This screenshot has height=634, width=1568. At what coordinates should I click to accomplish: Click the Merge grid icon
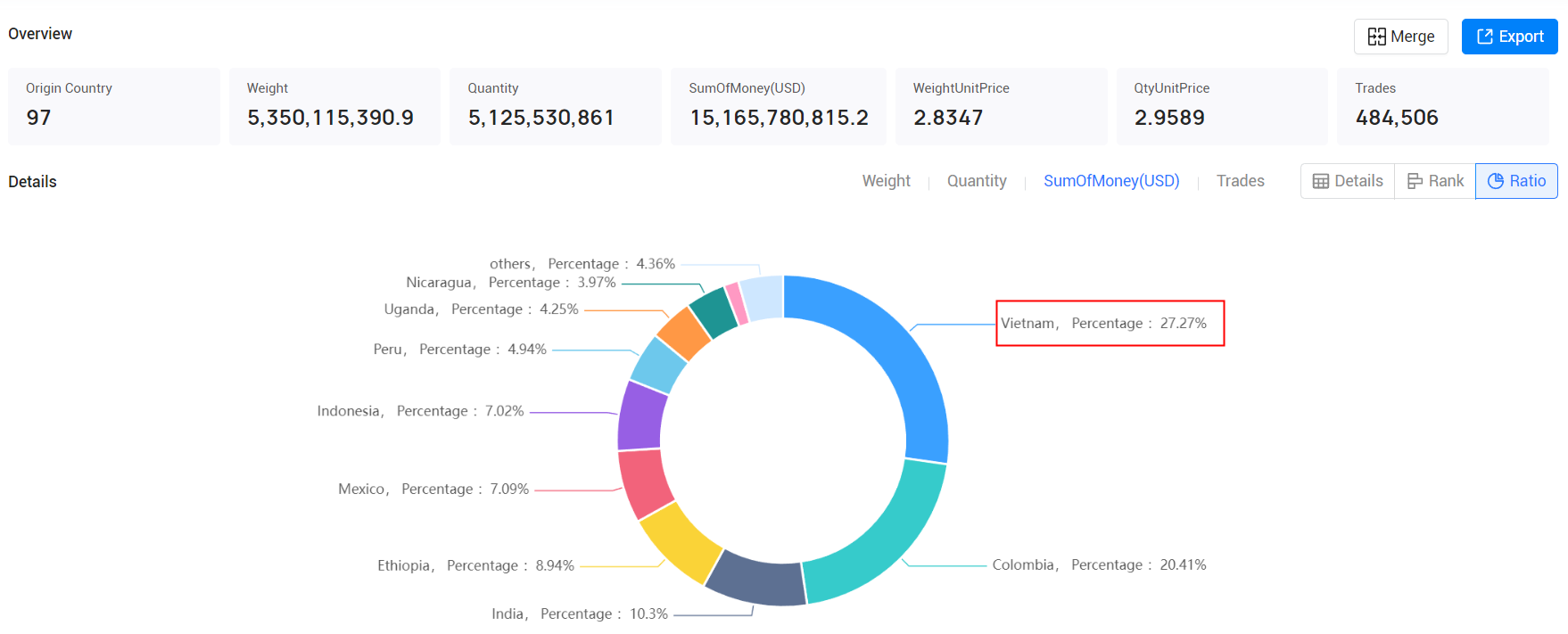tap(1377, 37)
